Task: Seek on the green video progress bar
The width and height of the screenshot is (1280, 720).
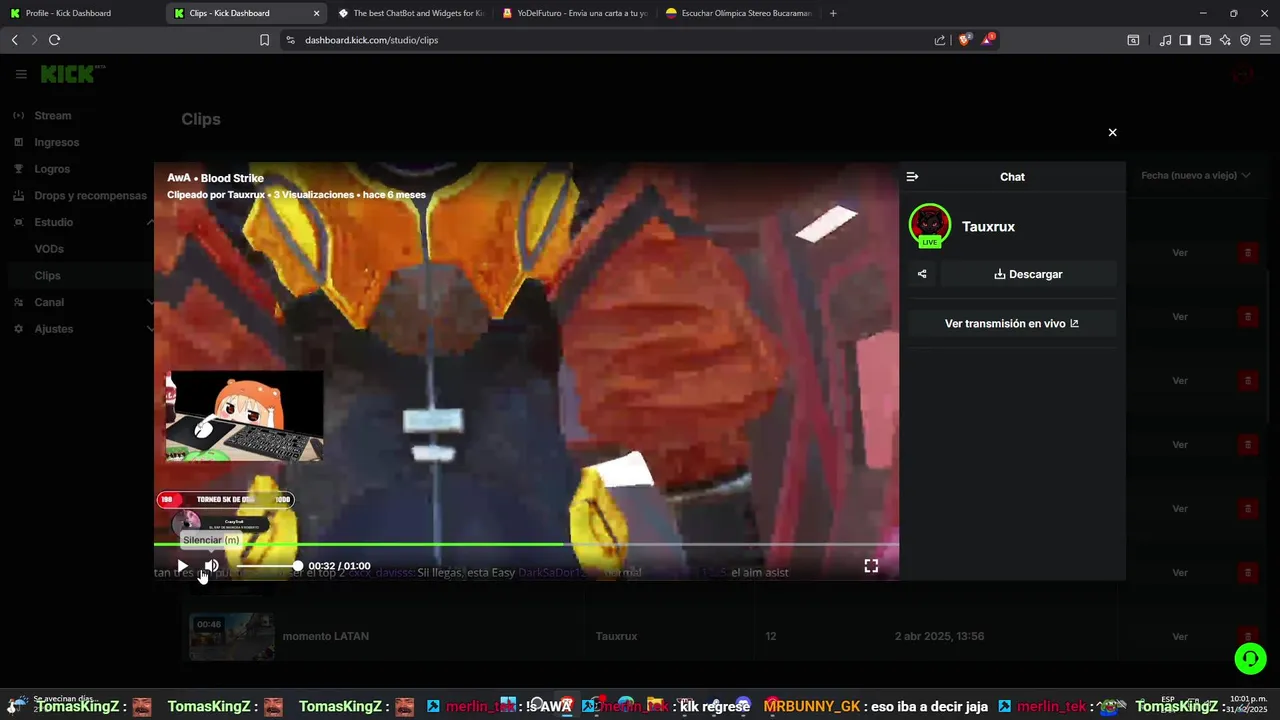Action: tap(526, 544)
